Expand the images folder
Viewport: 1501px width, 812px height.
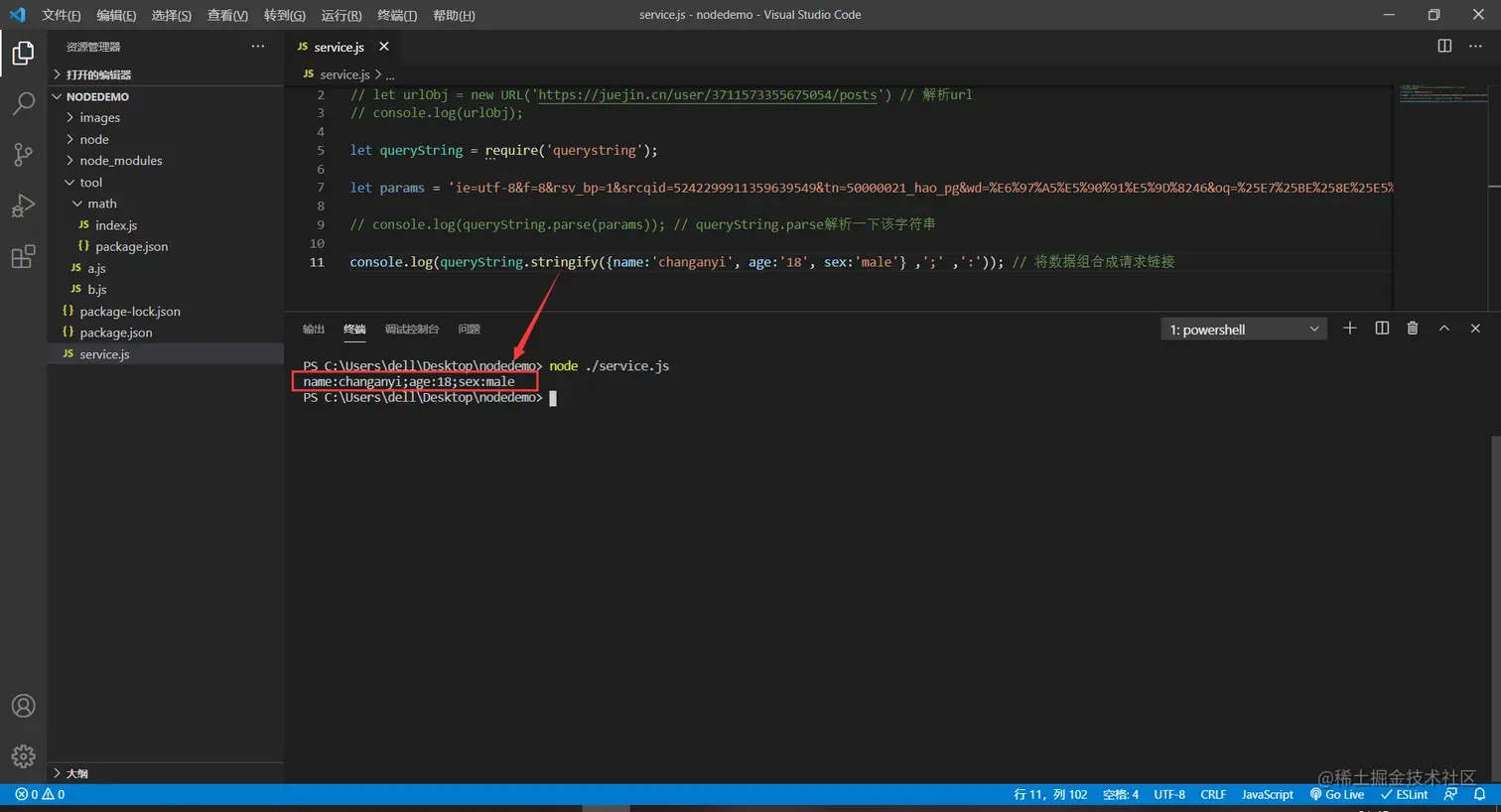pos(166,118)
